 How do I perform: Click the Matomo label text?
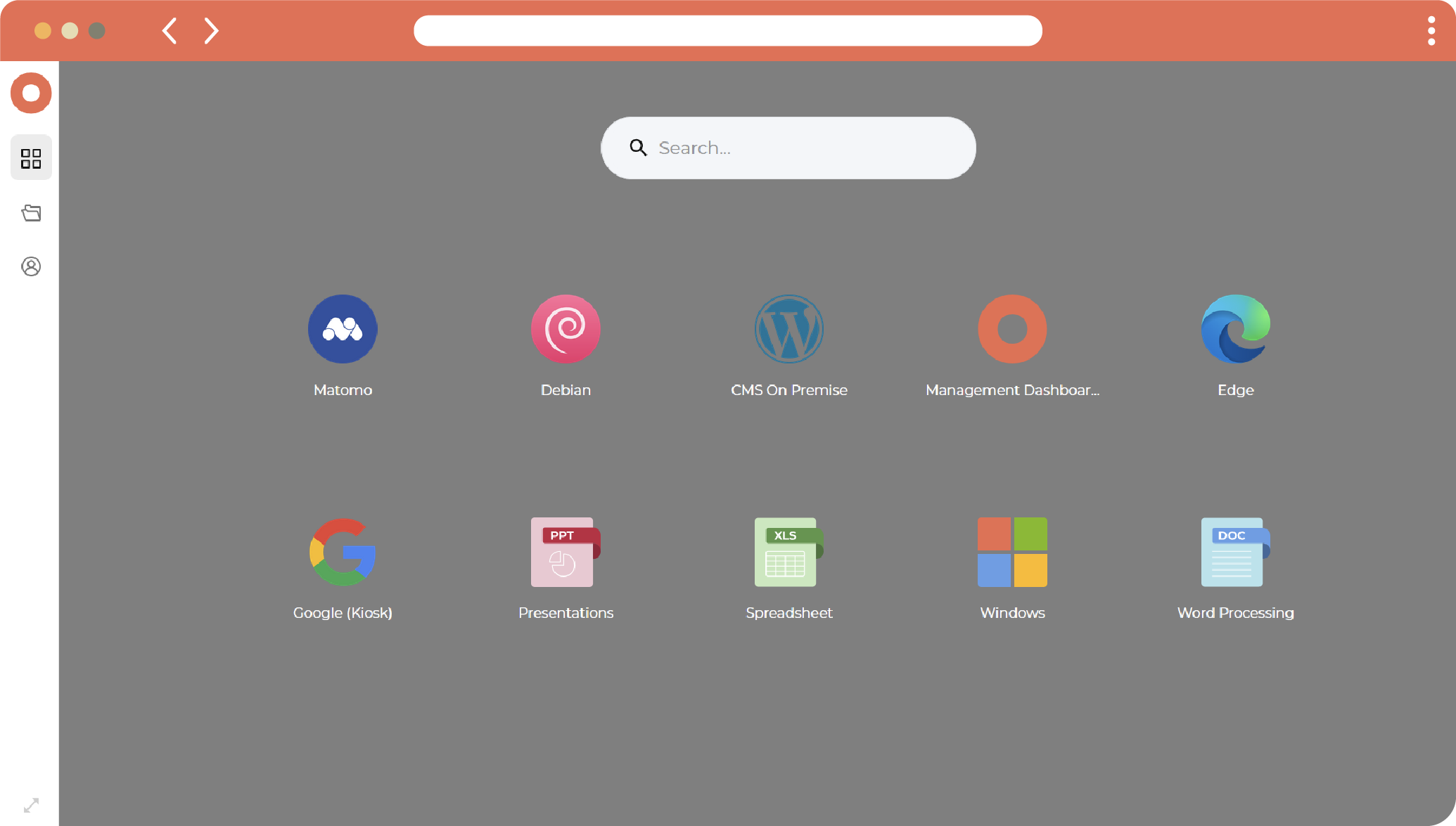coord(343,390)
